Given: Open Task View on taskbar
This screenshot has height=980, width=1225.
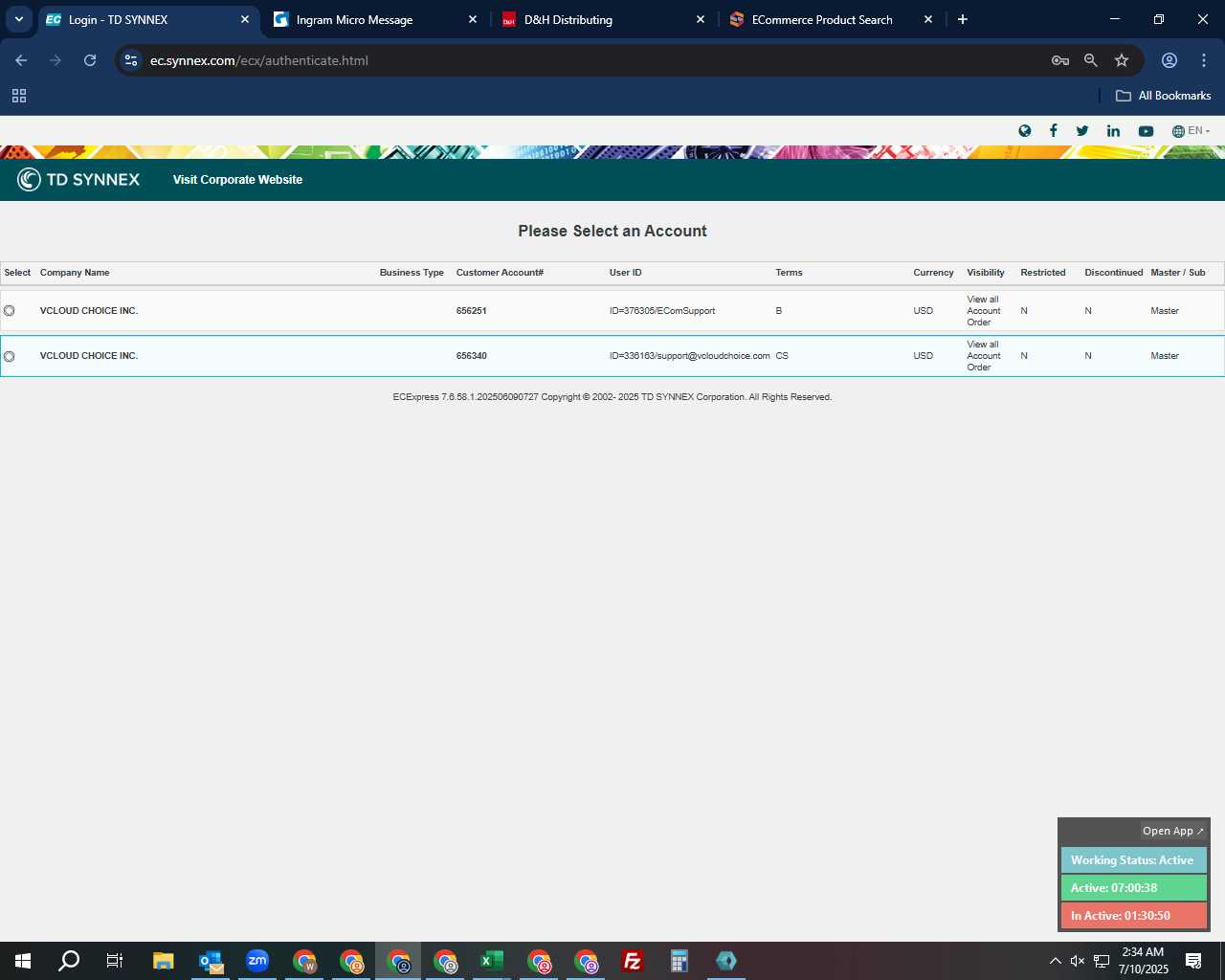Looking at the screenshot, I should click(x=115, y=961).
